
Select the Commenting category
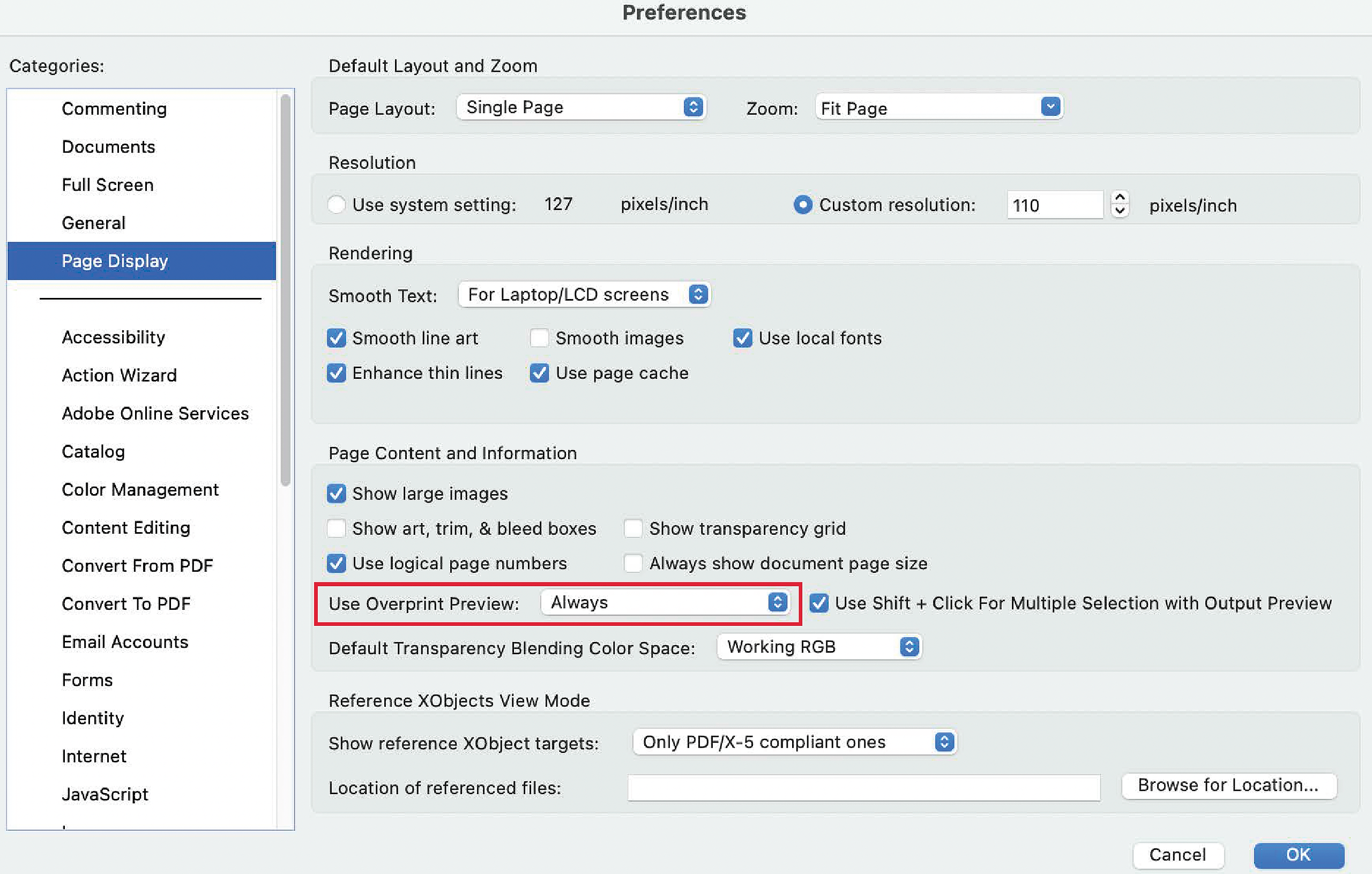click(x=141, y=109)
